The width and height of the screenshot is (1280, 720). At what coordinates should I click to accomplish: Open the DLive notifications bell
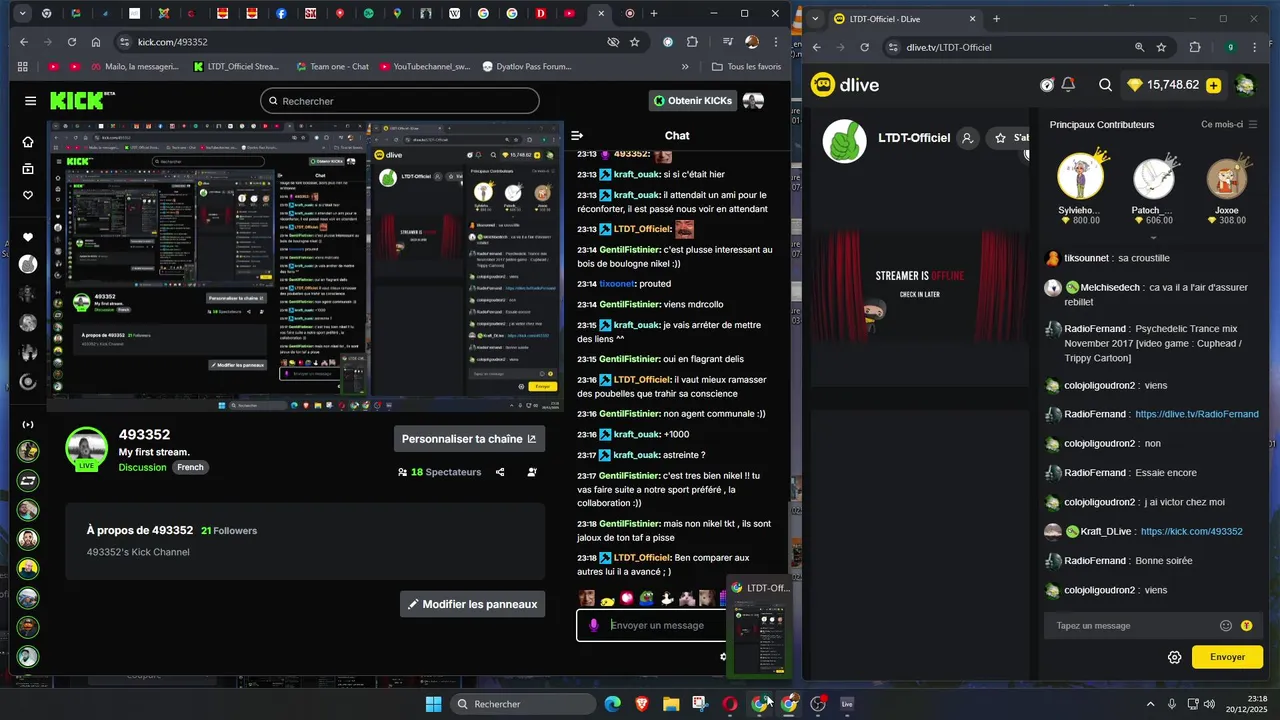click(x=1068, y=85)
